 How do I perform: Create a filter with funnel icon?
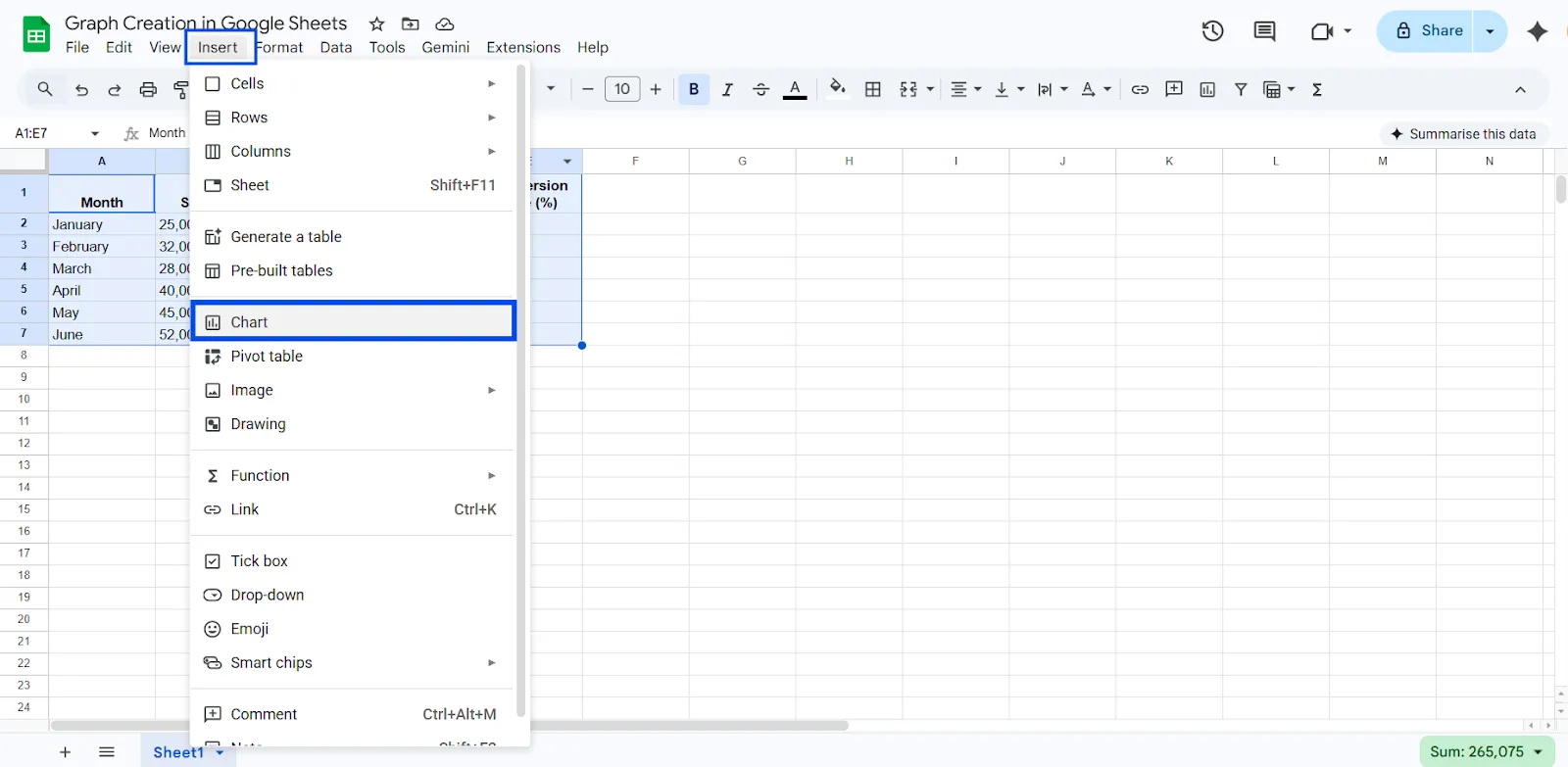coord(1241,89)
